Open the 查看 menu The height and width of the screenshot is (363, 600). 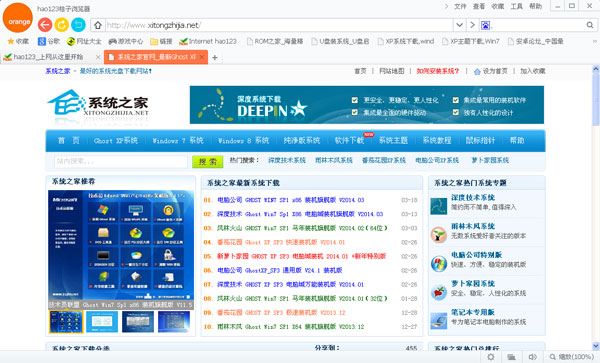click(479, 6)
